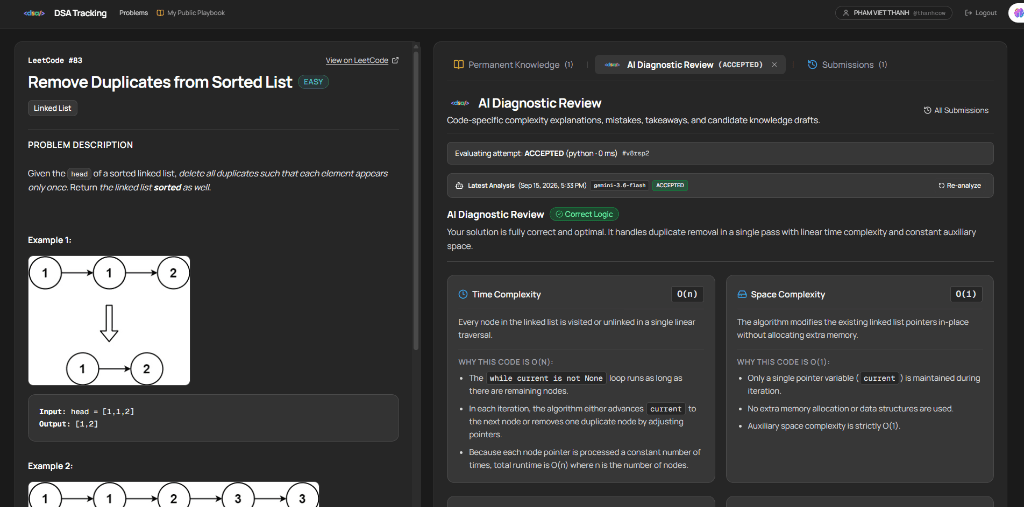Click the gemini model label badge
The image size is (1024, 507).
click(x=620, y=186)
